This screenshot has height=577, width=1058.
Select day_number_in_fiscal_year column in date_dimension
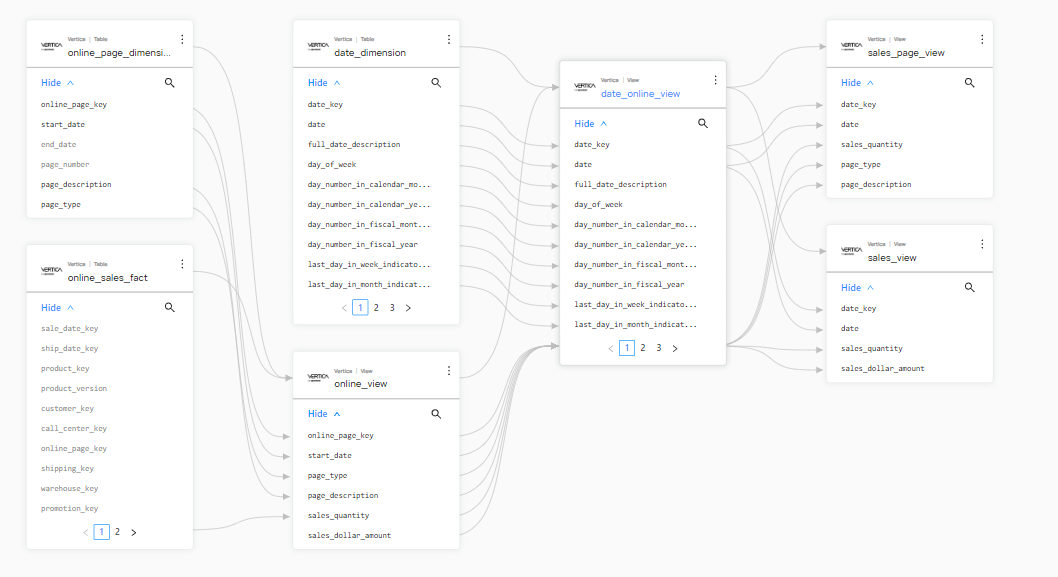[x=363, y=244]
